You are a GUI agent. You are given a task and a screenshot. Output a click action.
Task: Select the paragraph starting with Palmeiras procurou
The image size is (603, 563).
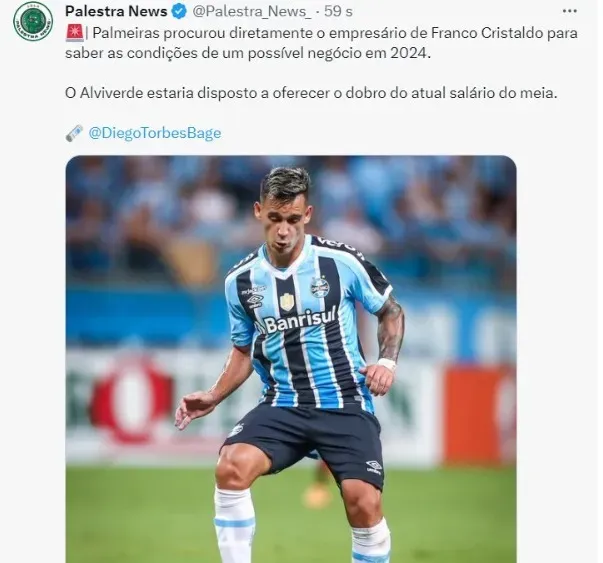[321, 43]
